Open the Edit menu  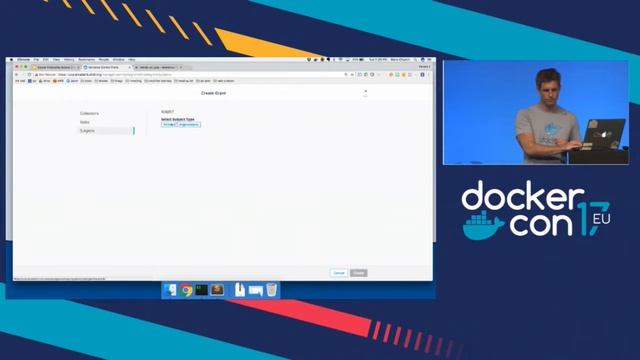coord(46,60)
